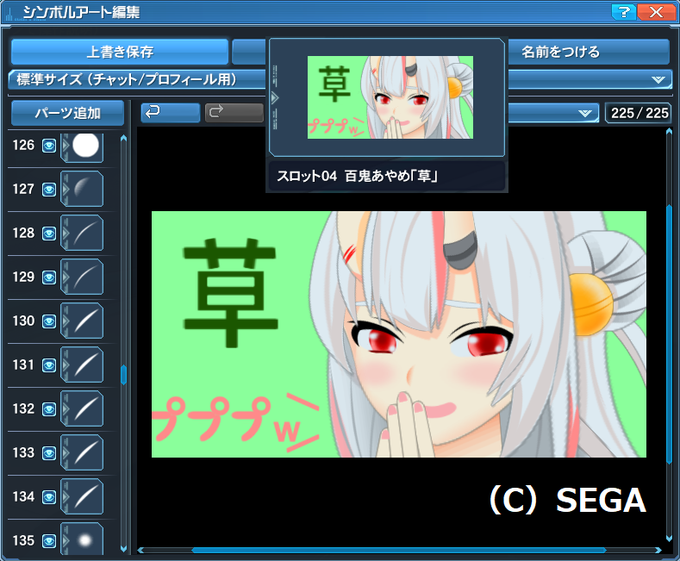680x561 pixels.
Task: Click layer number 126 label
Action: (x=23, y=145)
